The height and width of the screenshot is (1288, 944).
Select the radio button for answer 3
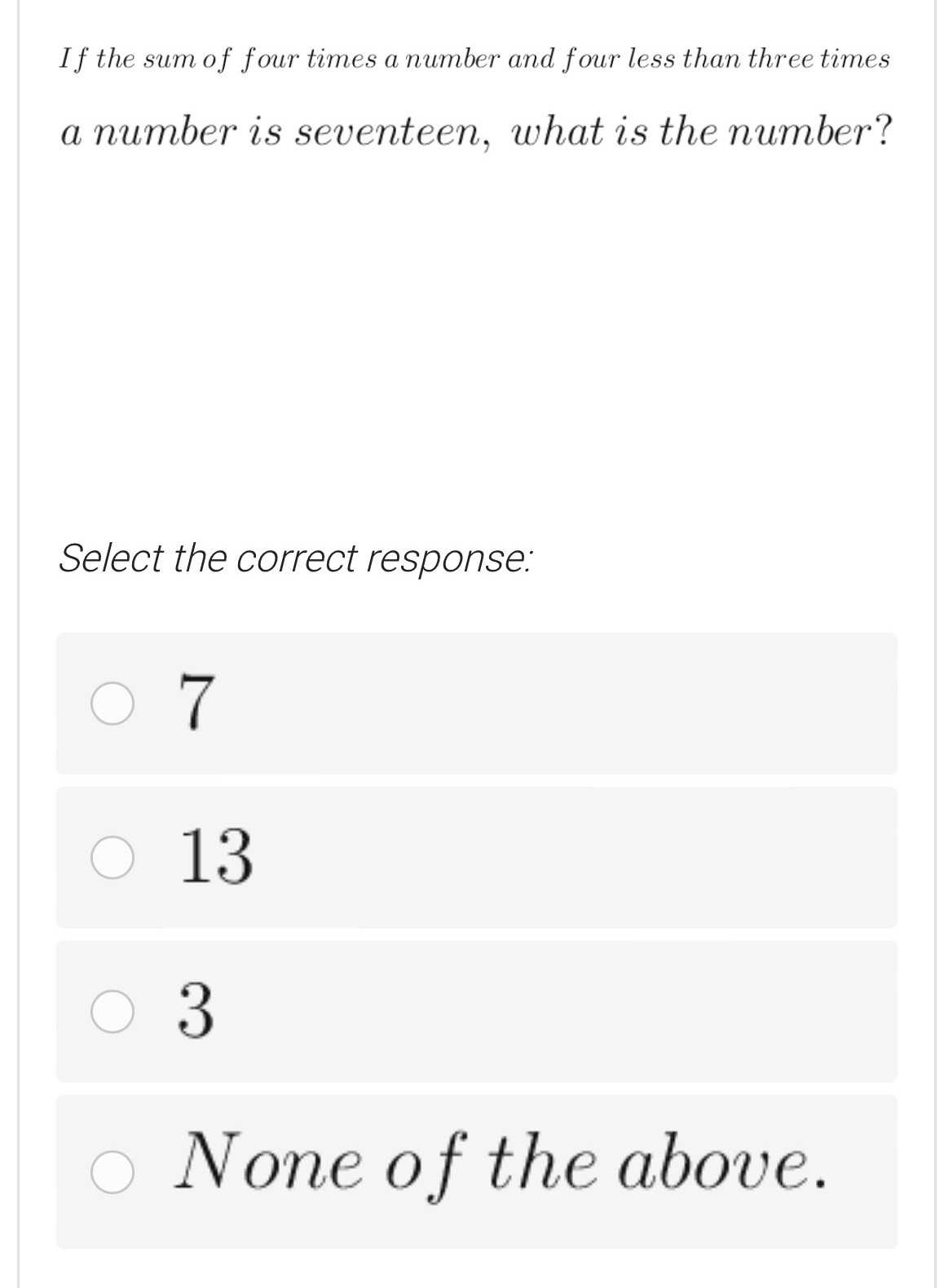tap(111, 1012)
